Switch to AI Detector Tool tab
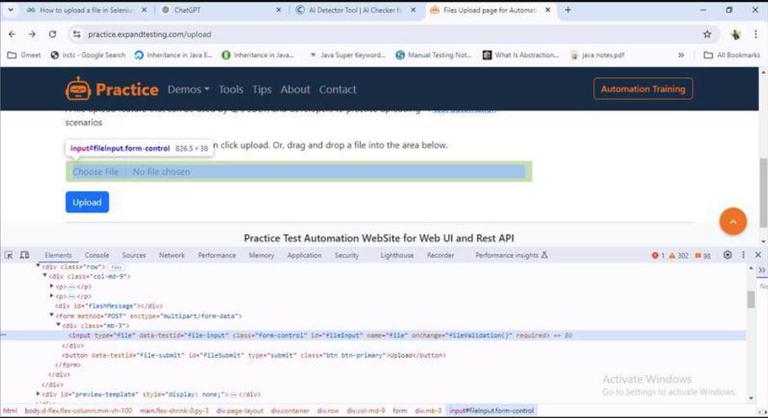768x418 pixels. [356, 10]
